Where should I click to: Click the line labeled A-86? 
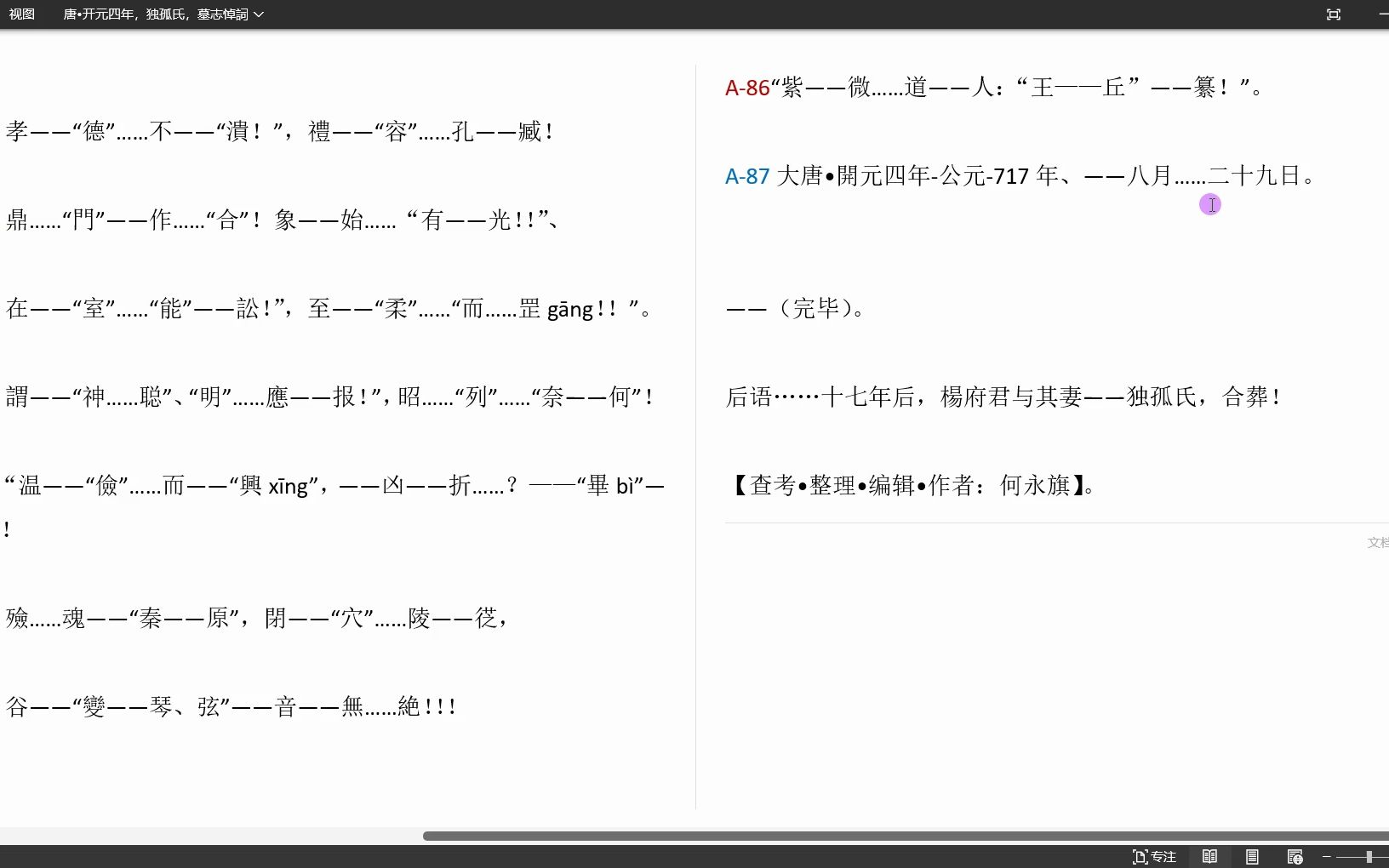click(x=993, y=87)
